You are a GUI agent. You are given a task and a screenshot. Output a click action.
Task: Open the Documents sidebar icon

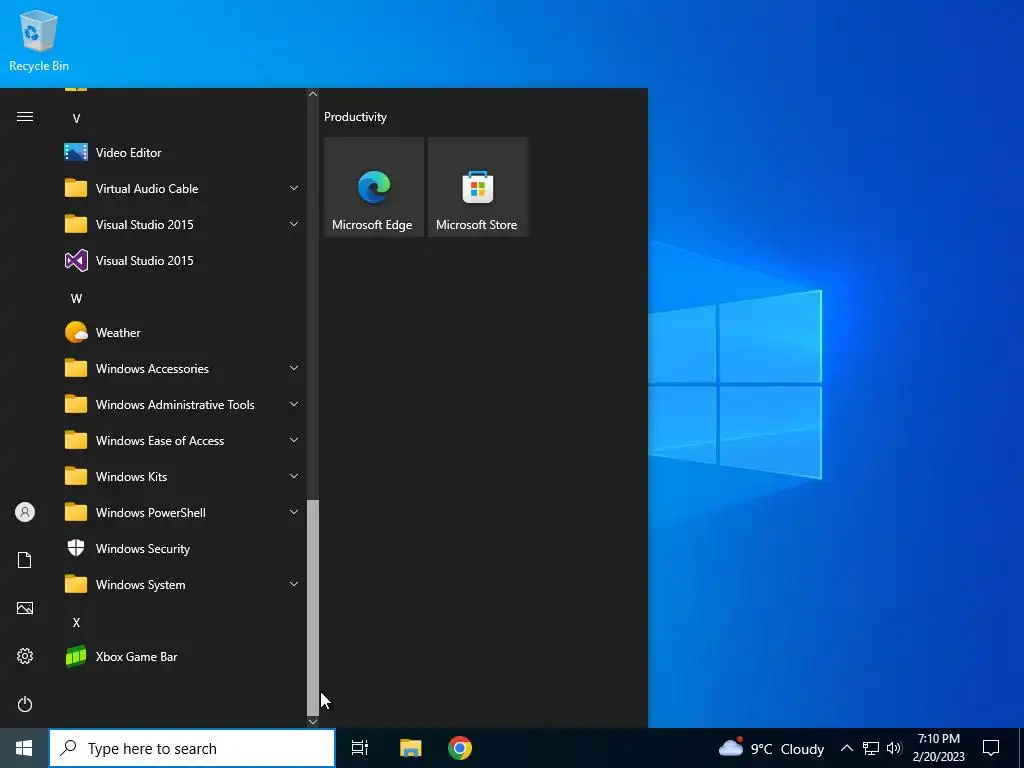click(25, 560)
